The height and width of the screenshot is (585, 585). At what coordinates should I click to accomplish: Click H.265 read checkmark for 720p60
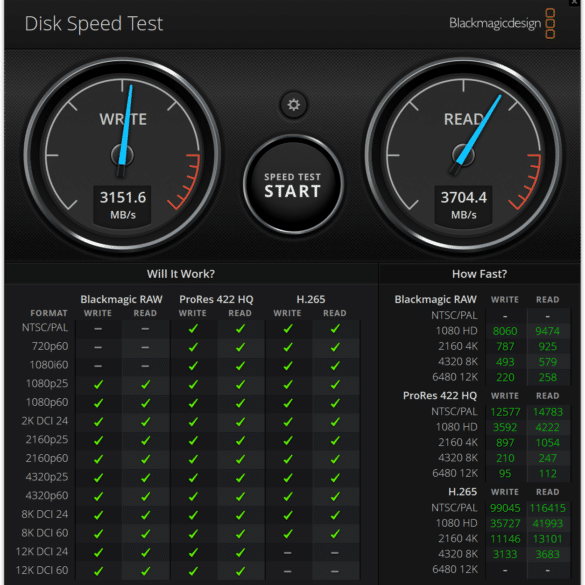pos(335,347)
